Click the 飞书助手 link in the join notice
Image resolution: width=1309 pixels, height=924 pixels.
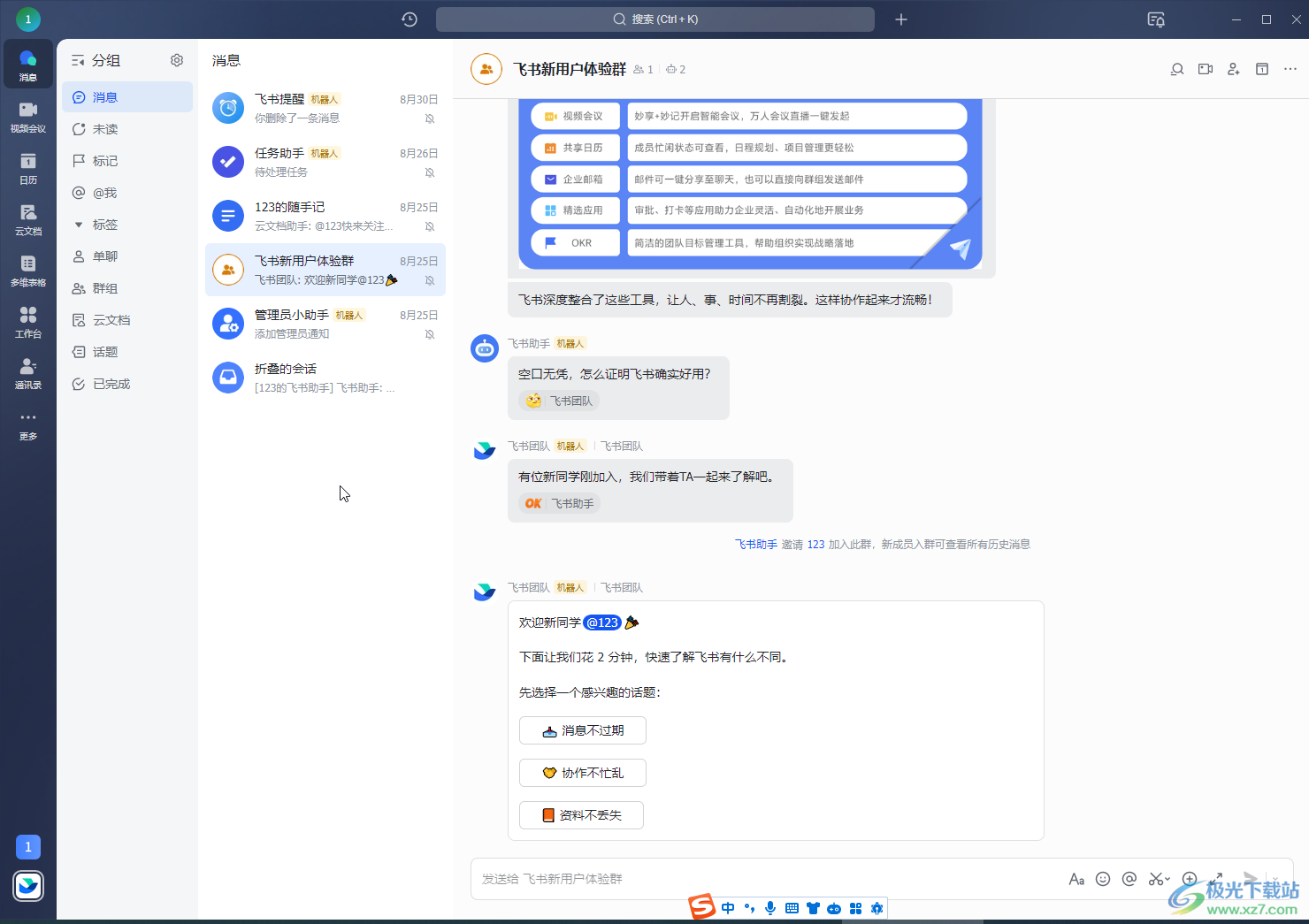(x=756, y=545)
